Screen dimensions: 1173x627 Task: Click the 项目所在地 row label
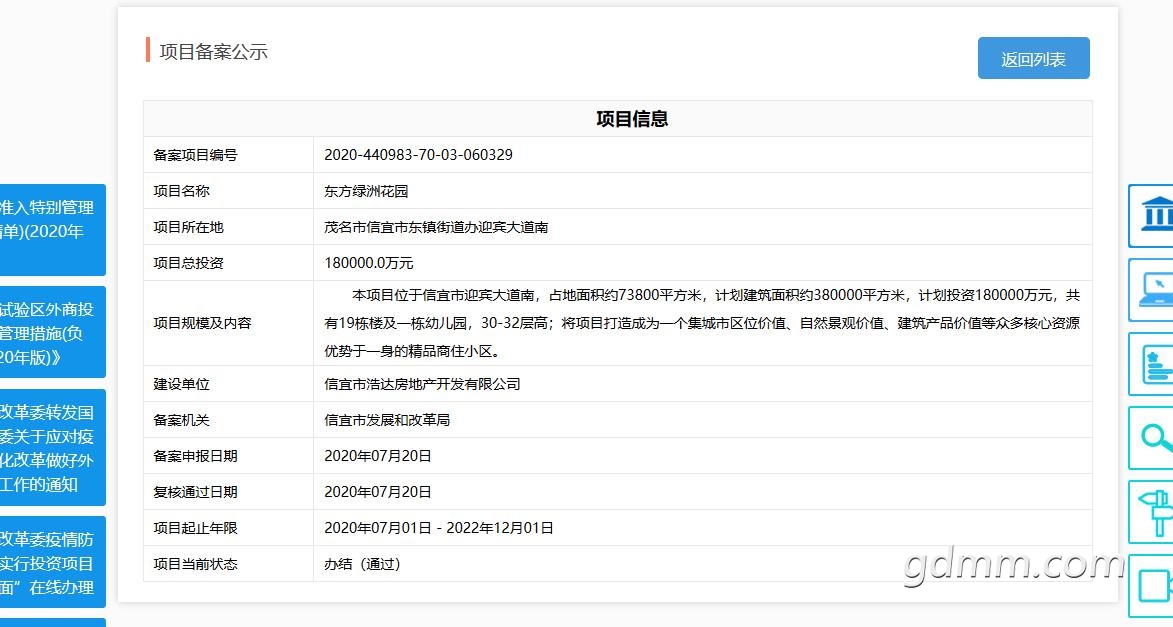pos(189,227)
